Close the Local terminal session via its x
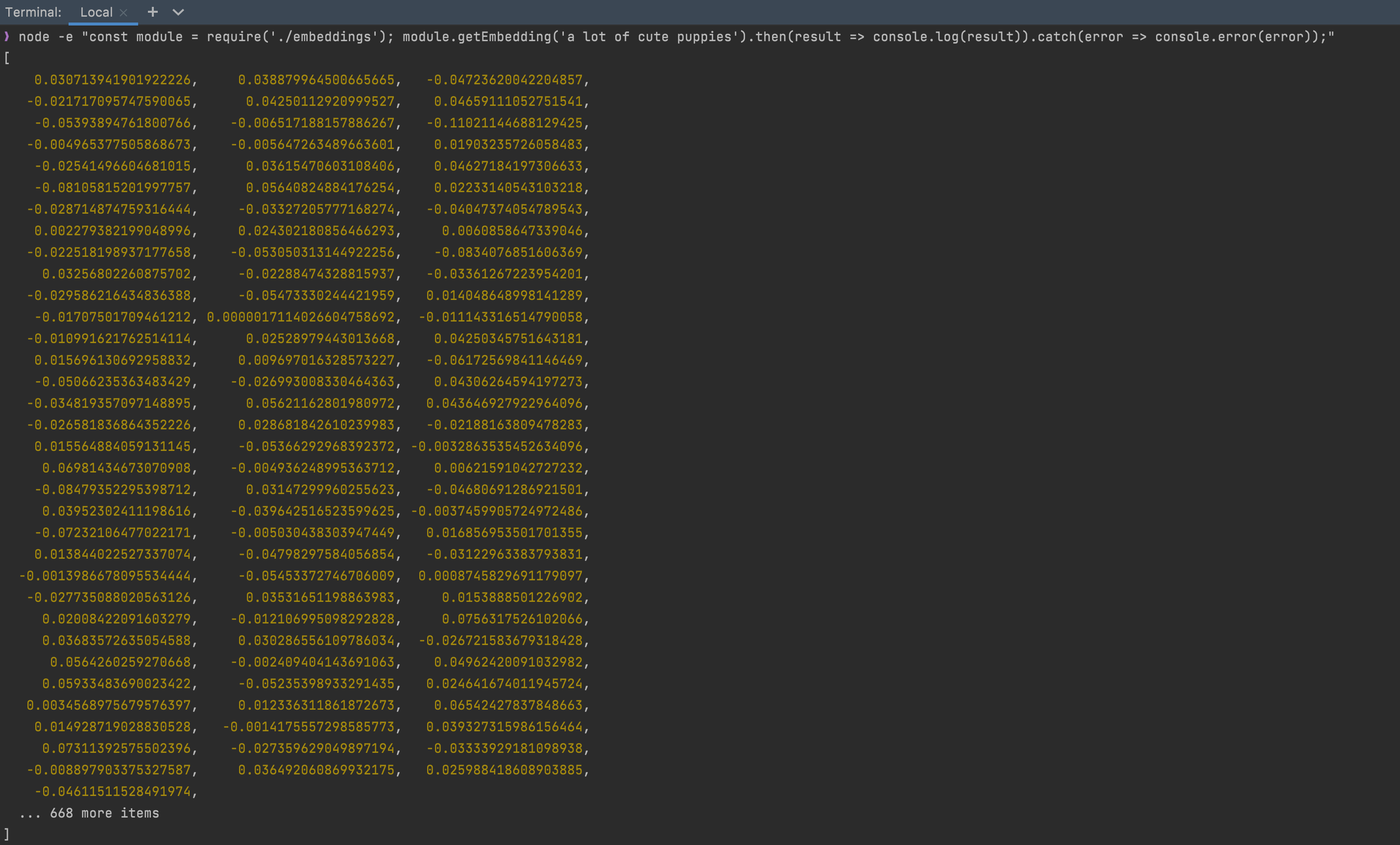The image size is (1400, 845). [x=124, y=12]
